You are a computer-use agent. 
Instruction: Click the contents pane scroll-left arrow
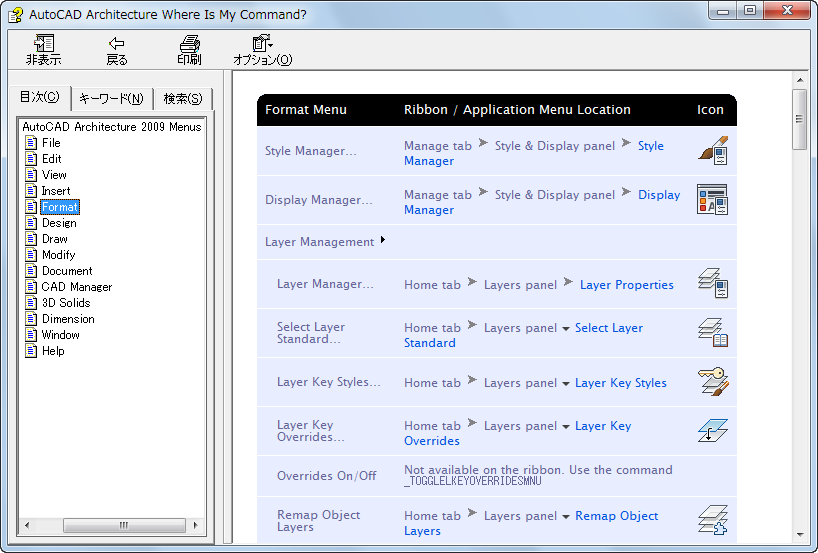pyautogui.click(x=27, y=525)
